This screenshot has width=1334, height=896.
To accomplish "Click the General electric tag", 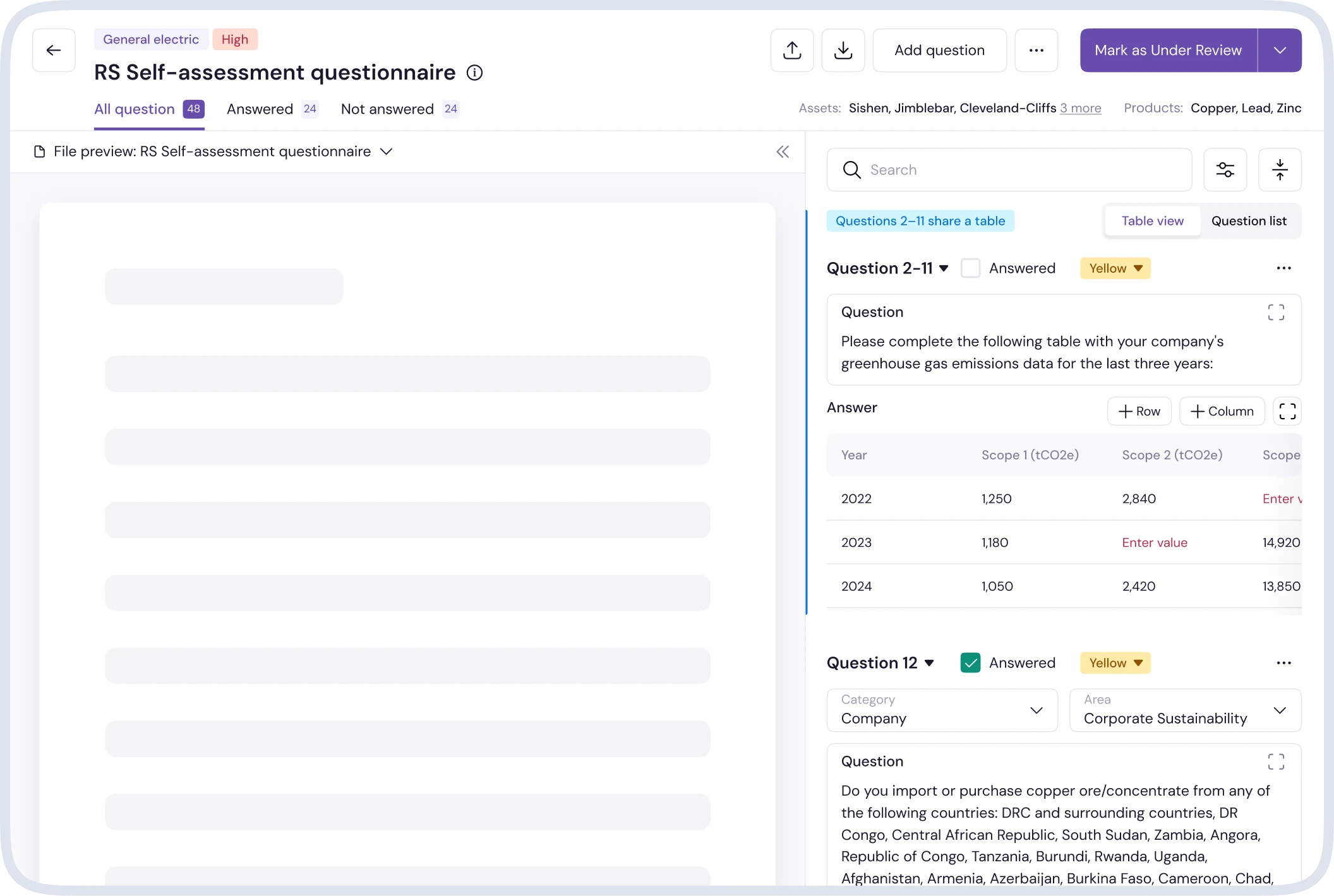I will click(x=151, y=40).
